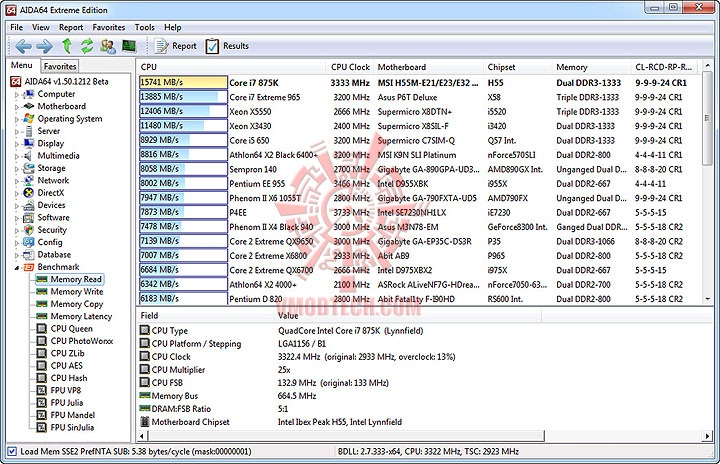Click the 13885 MB/s result bar
Screen dimensions: 720x464
183,97
